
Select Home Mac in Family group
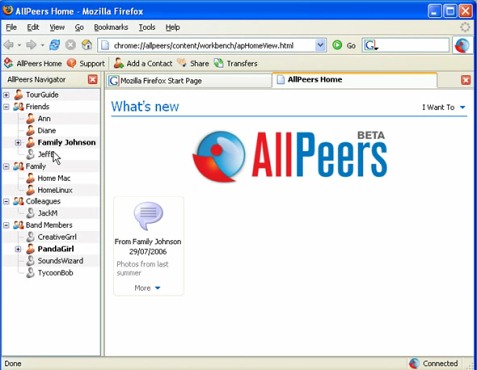(x=54, y=178)
